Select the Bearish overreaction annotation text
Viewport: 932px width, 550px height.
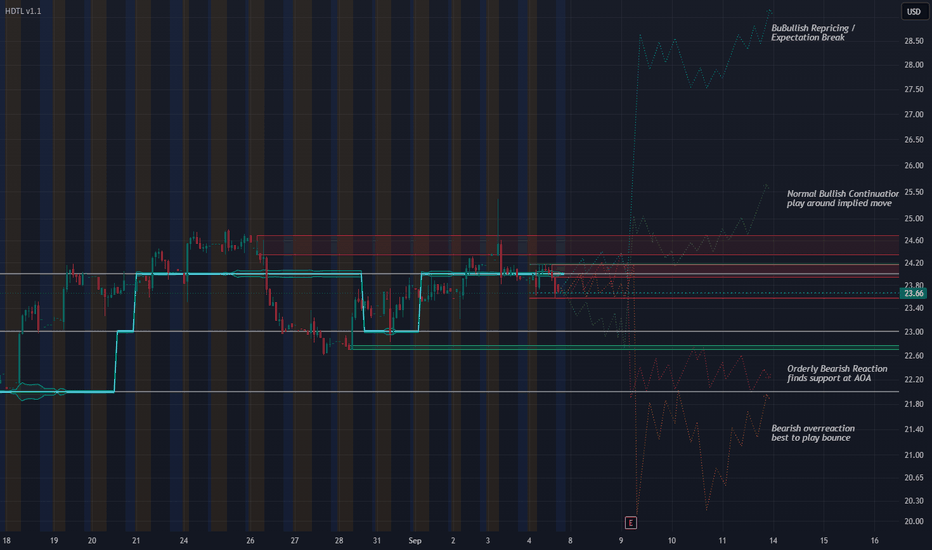click(813, 433)
